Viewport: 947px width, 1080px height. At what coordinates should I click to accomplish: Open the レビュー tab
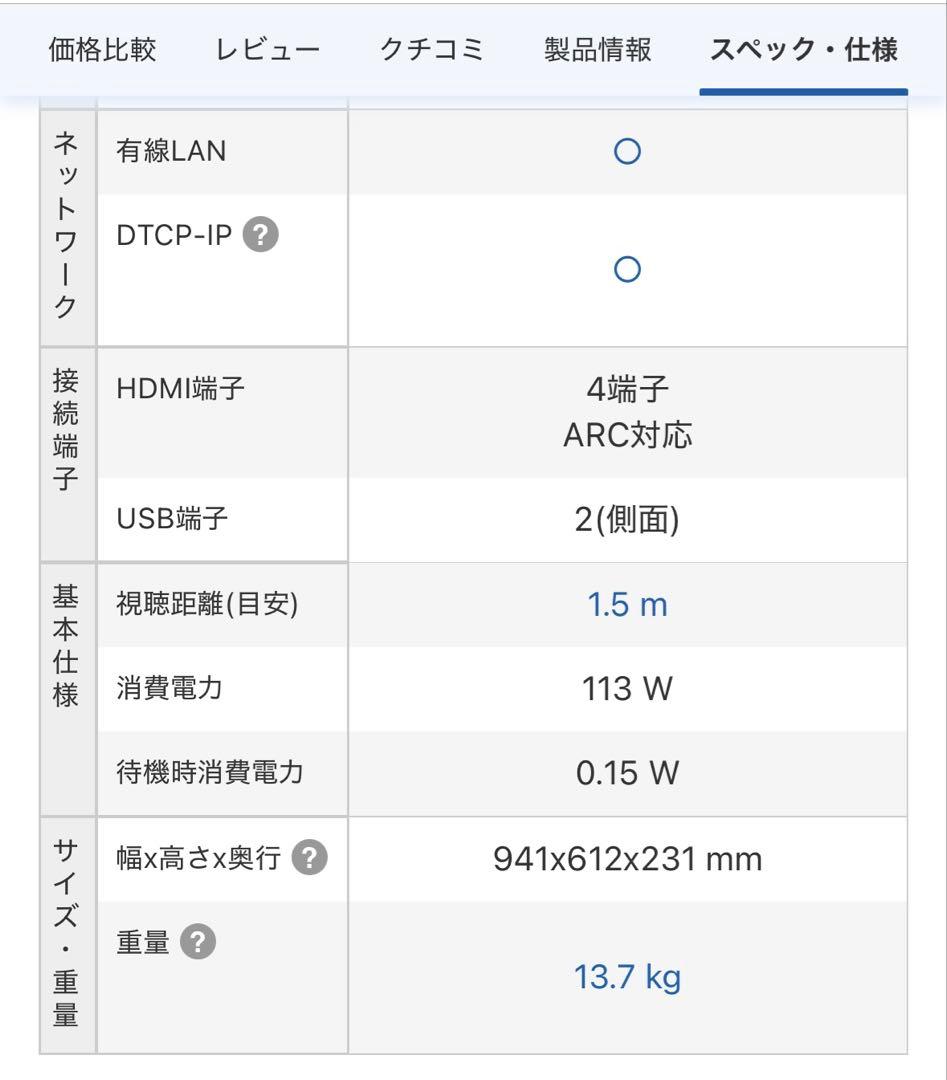coord(265,49)
